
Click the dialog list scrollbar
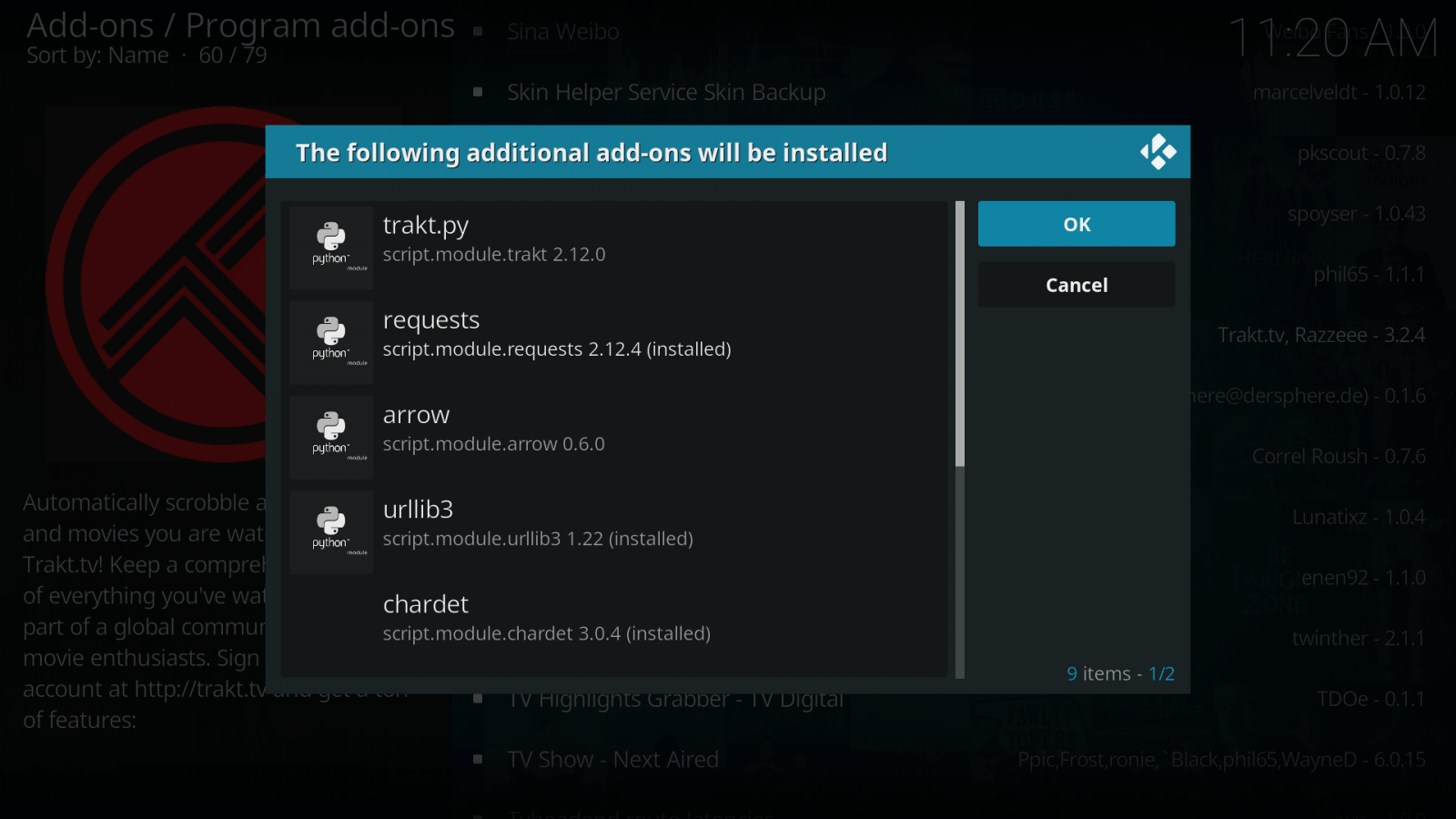(960, 440)
